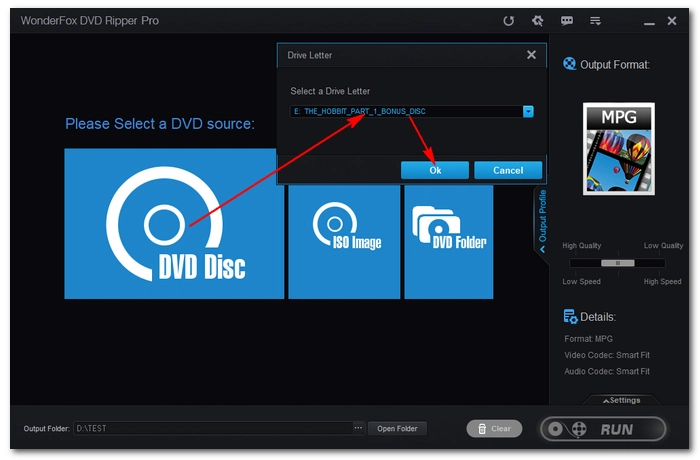Start ripping with the RUN button
The height and width of the screenshot is (460, 700).
[x=603, y=429]
